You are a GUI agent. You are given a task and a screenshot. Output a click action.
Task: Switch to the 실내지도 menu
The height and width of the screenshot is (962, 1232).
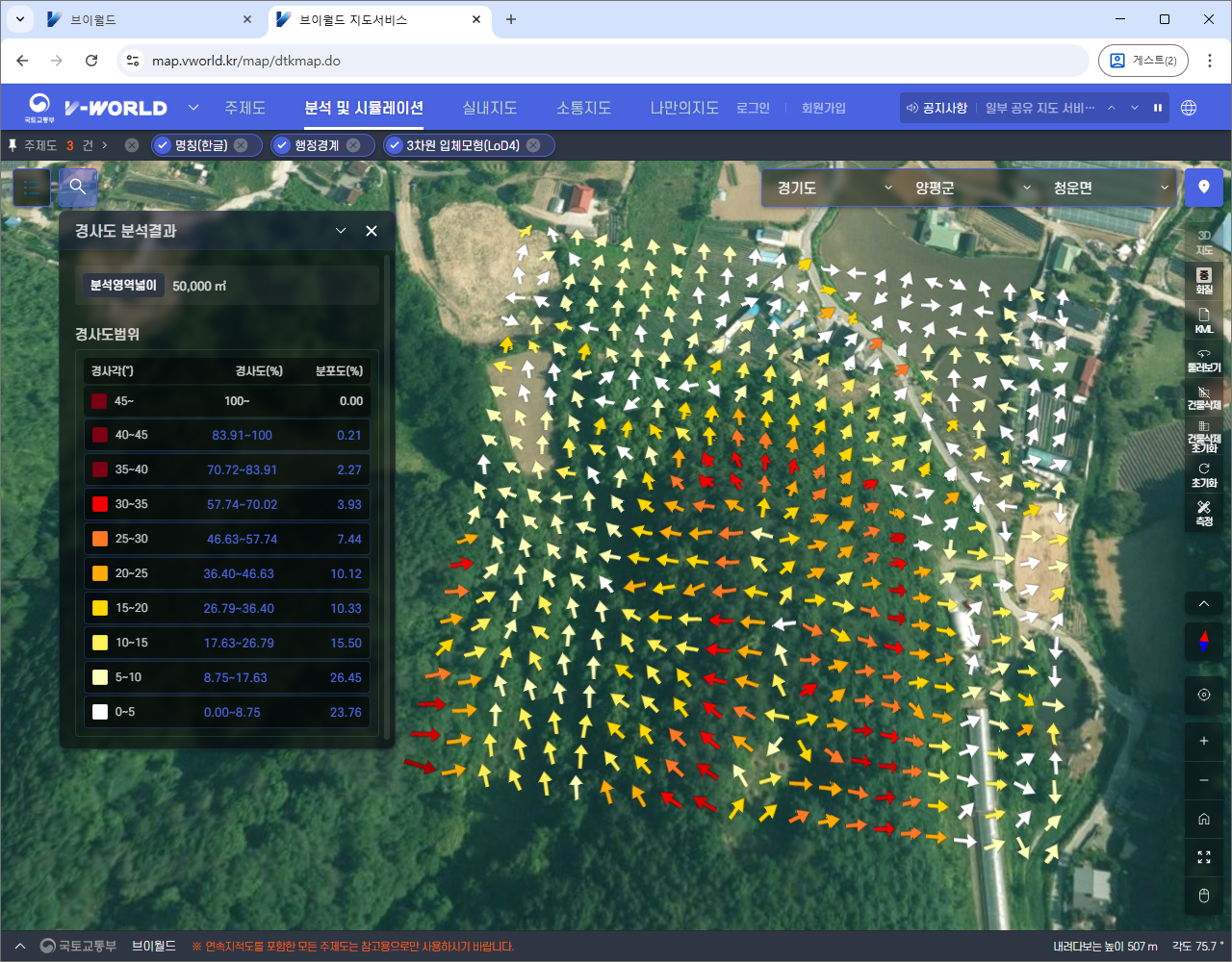tap(489, 108)
